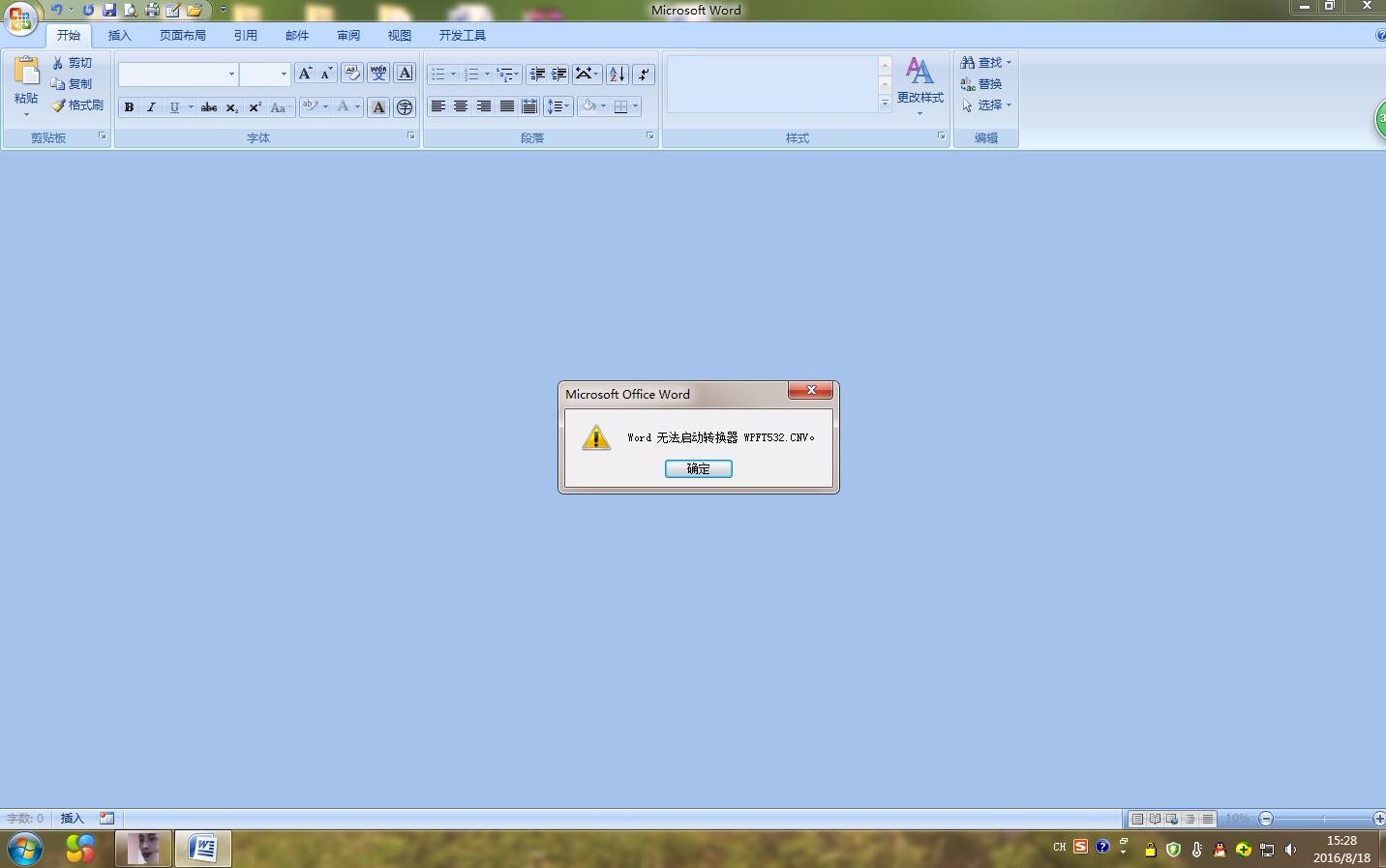Click the Quick Print printer icon
Viewport: 1386px width, 868px height.
click(x=152, y=10)
